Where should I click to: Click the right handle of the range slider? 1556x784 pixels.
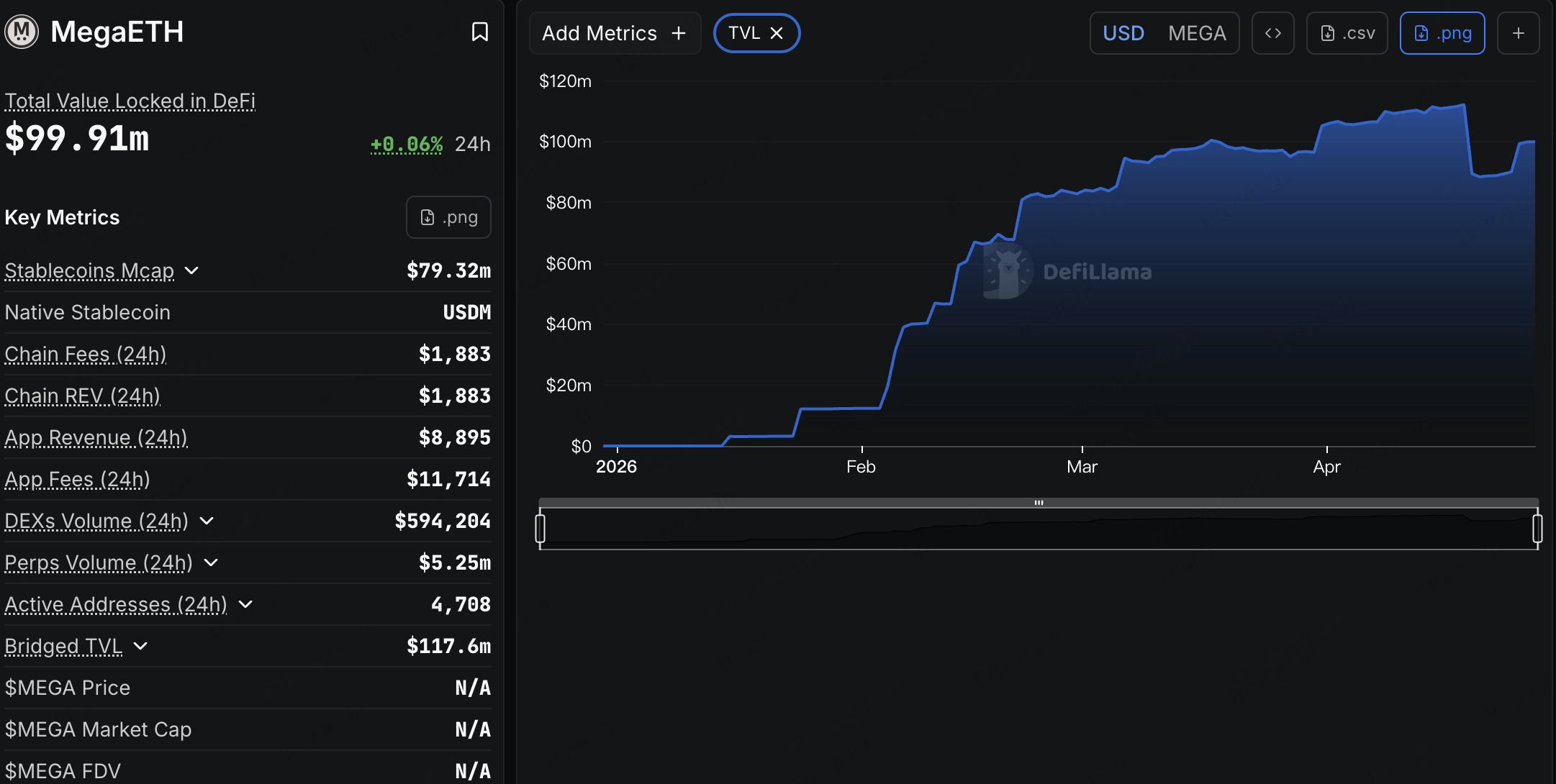(x=1537, y=529)
